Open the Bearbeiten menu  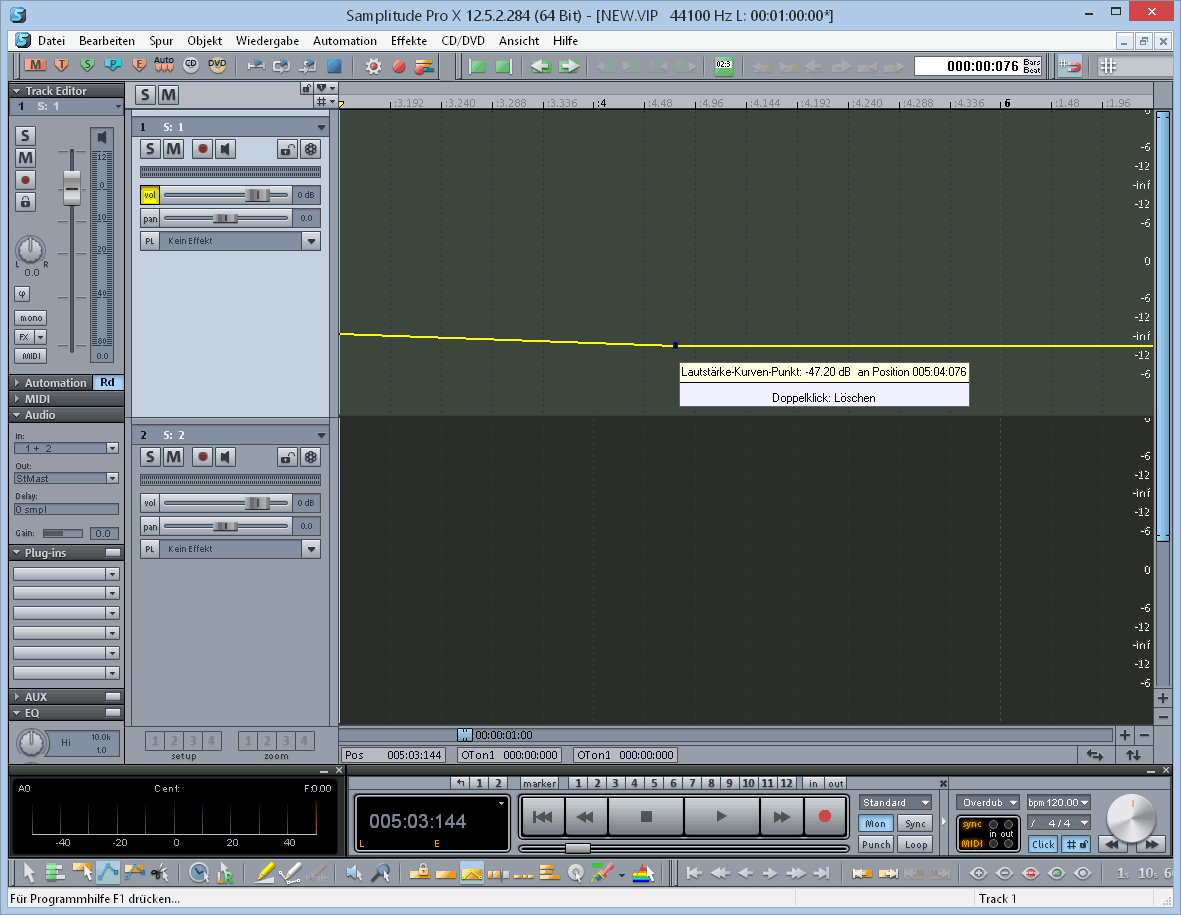[x=107, y=41]
